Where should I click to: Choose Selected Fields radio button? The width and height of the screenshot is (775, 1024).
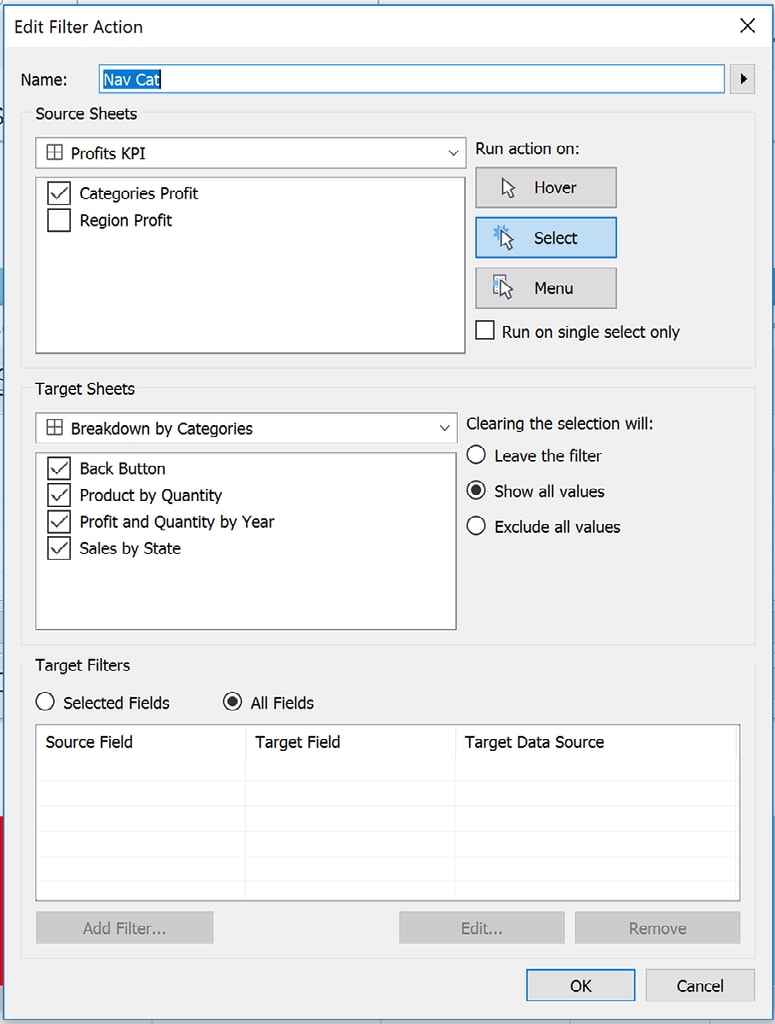[46, 703]
